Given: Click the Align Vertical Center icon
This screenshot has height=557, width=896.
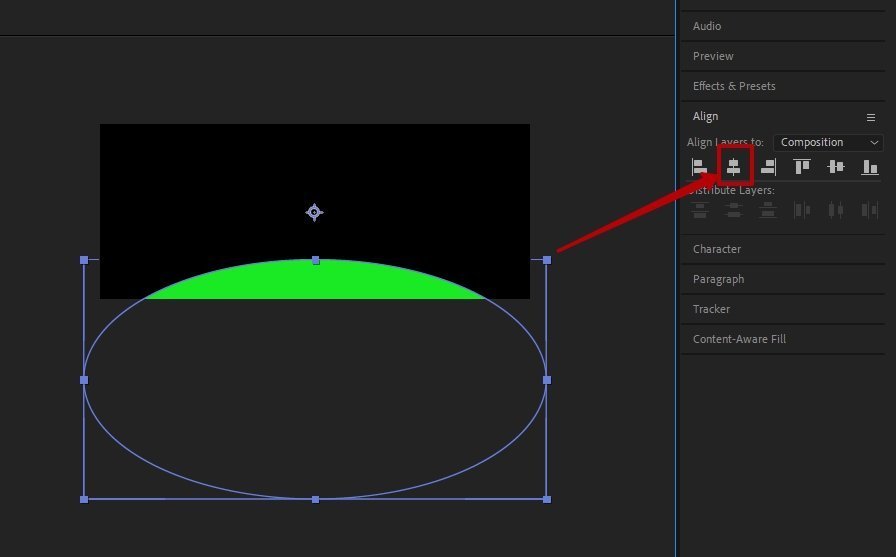Looking at the screenshot, I should pos(836,167).
